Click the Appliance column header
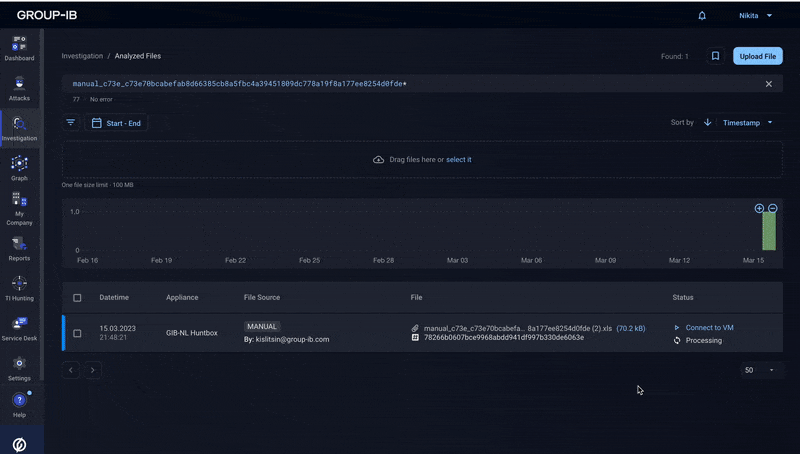This screenshot has height=454, width=800. (x=182, y=297)
